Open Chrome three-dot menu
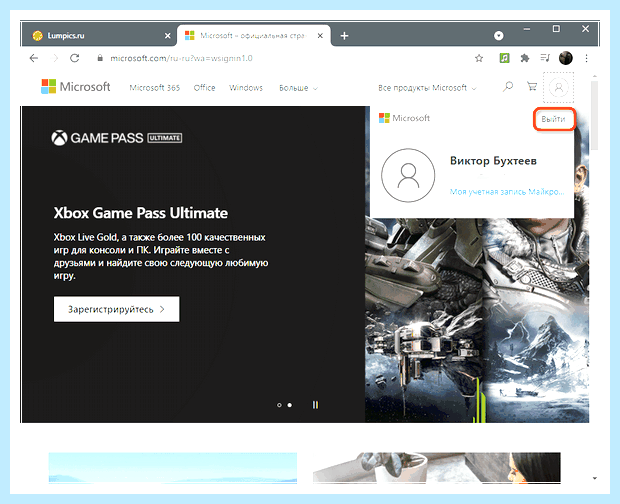 point(586,58)
